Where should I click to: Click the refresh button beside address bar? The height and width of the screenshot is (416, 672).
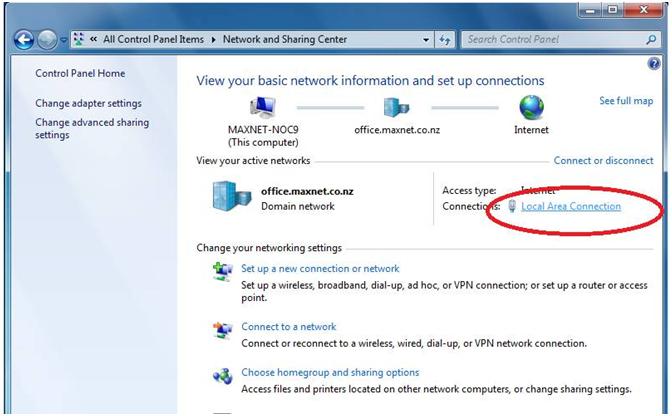(446, 40)
